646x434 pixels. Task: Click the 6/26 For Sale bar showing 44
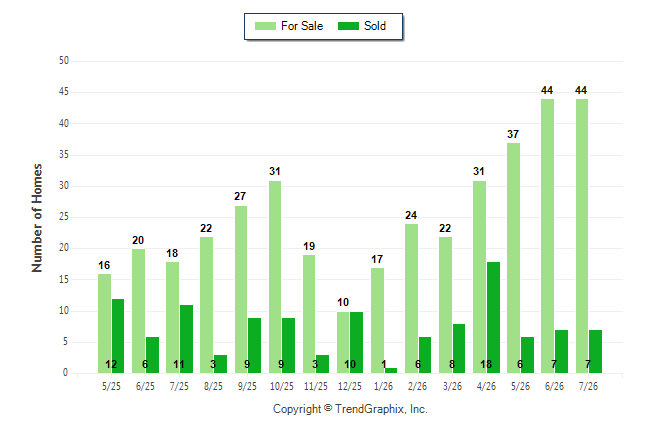(548, 236)
